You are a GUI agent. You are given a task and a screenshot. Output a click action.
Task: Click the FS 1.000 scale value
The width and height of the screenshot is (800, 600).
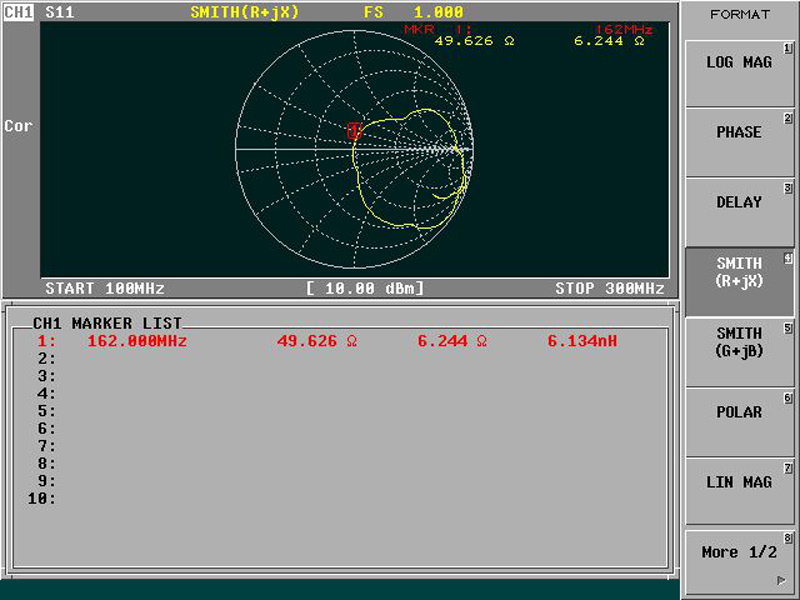[414, 12]
